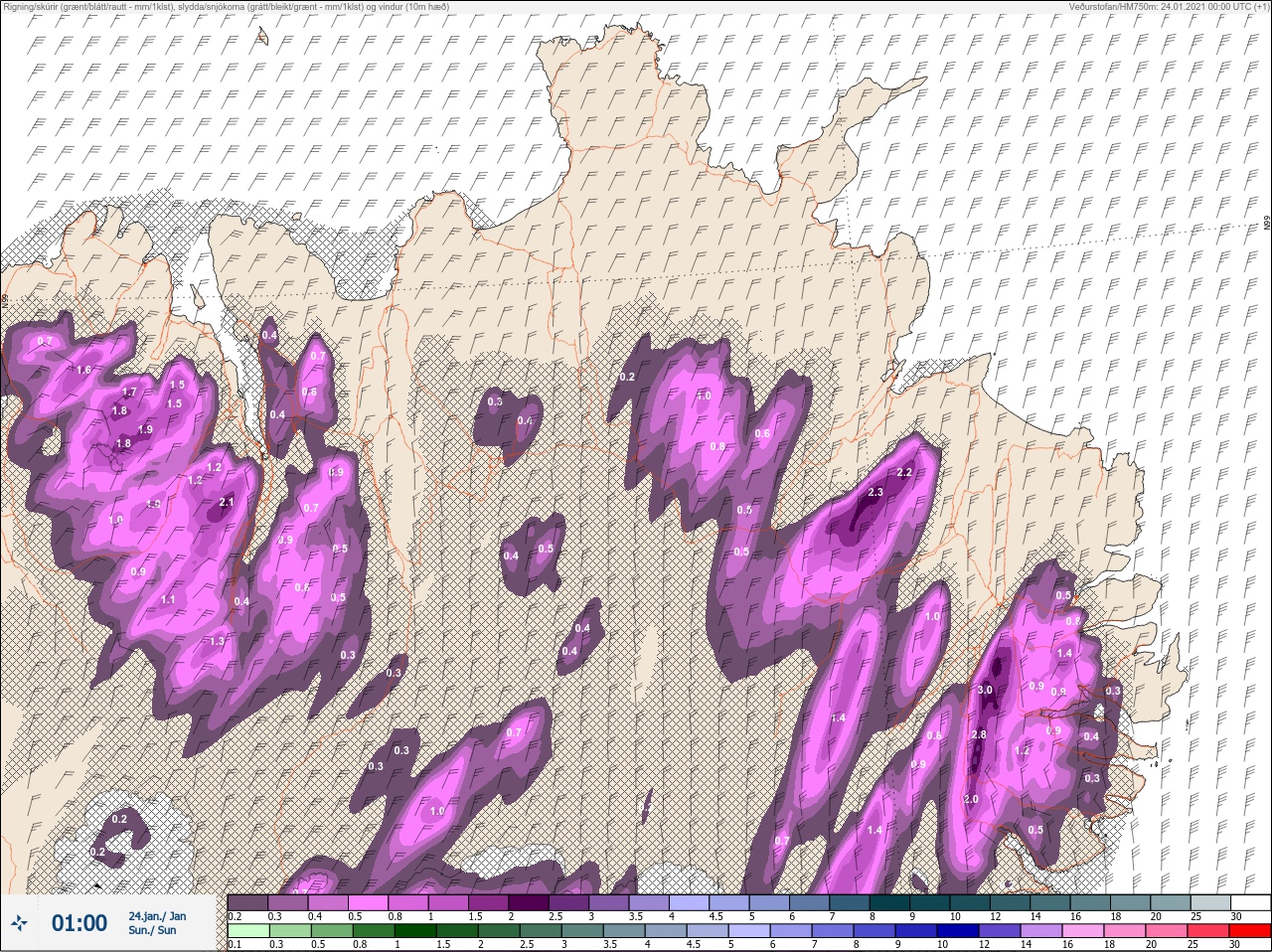Select top legend swatch between 2 and 2.5
This screenshot has width=1272, height=952.
point(529,902)
